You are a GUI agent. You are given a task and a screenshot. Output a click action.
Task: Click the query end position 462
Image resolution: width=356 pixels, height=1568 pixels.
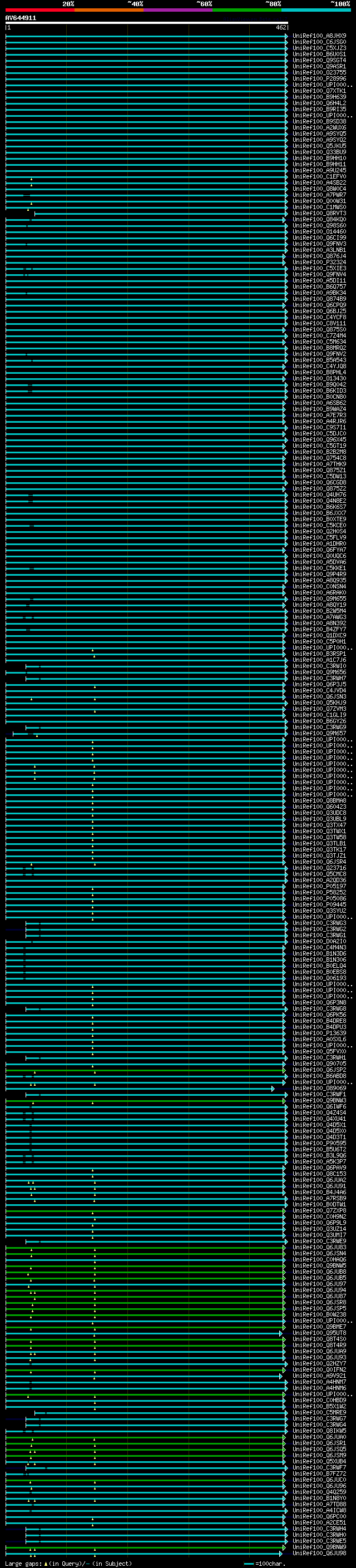point(281,27)
